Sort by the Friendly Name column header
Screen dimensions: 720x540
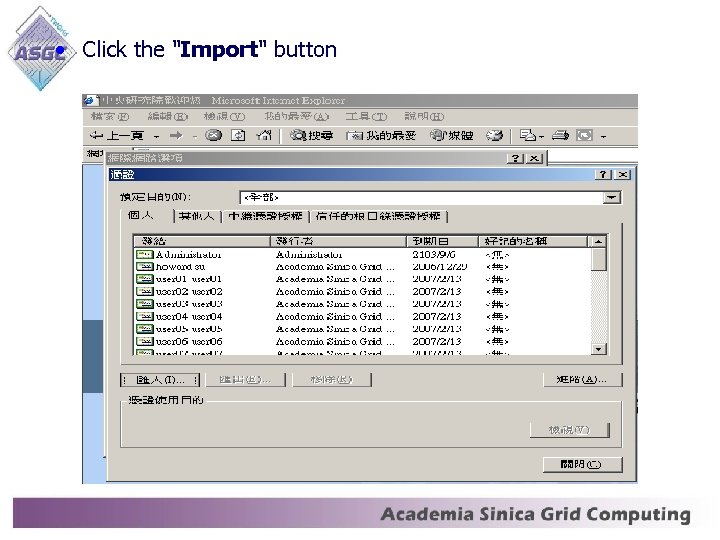point(533,241)
